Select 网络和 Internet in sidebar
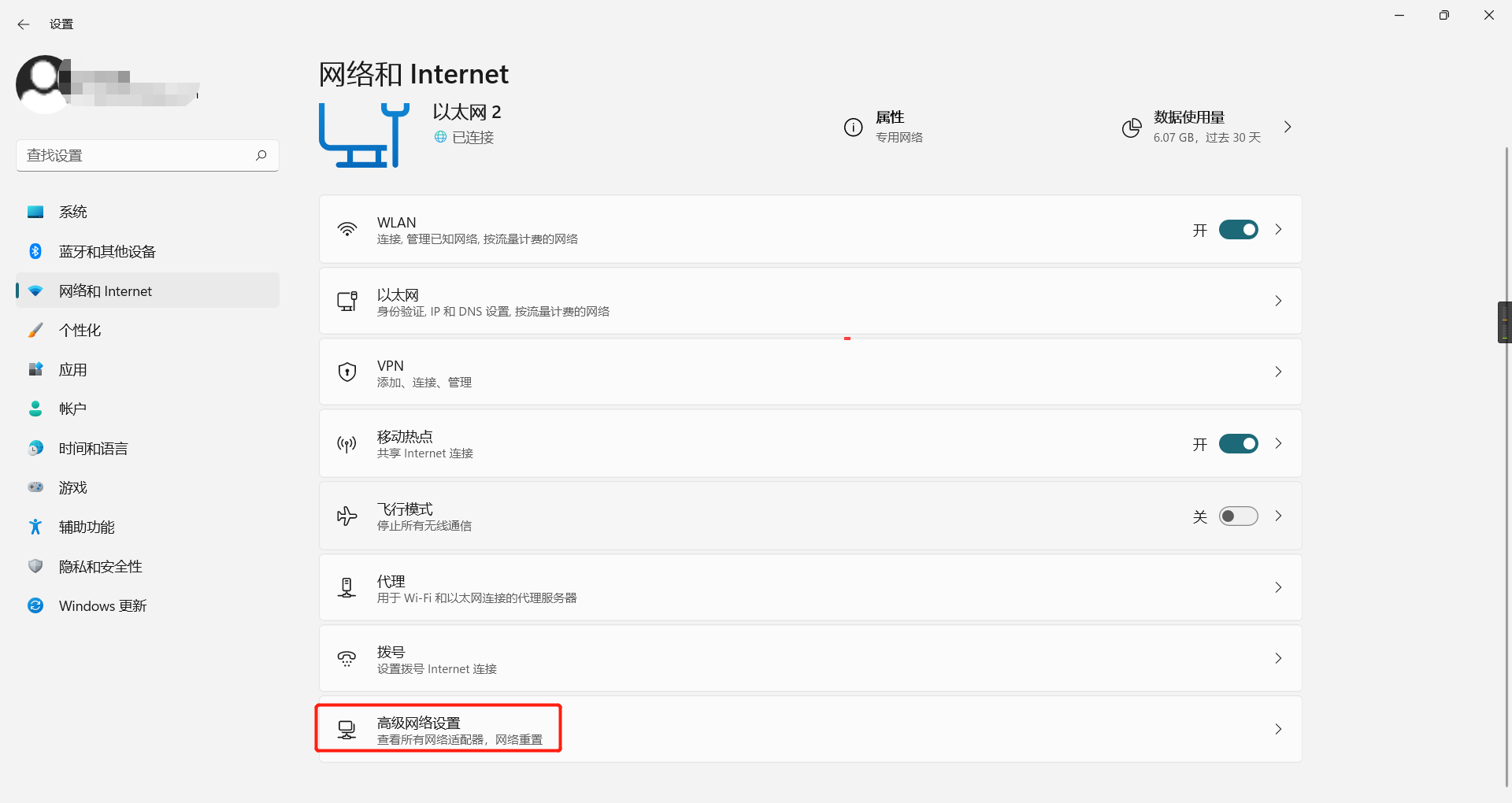Viewport: 1512px width, 803px height. [x=147, y=290]
